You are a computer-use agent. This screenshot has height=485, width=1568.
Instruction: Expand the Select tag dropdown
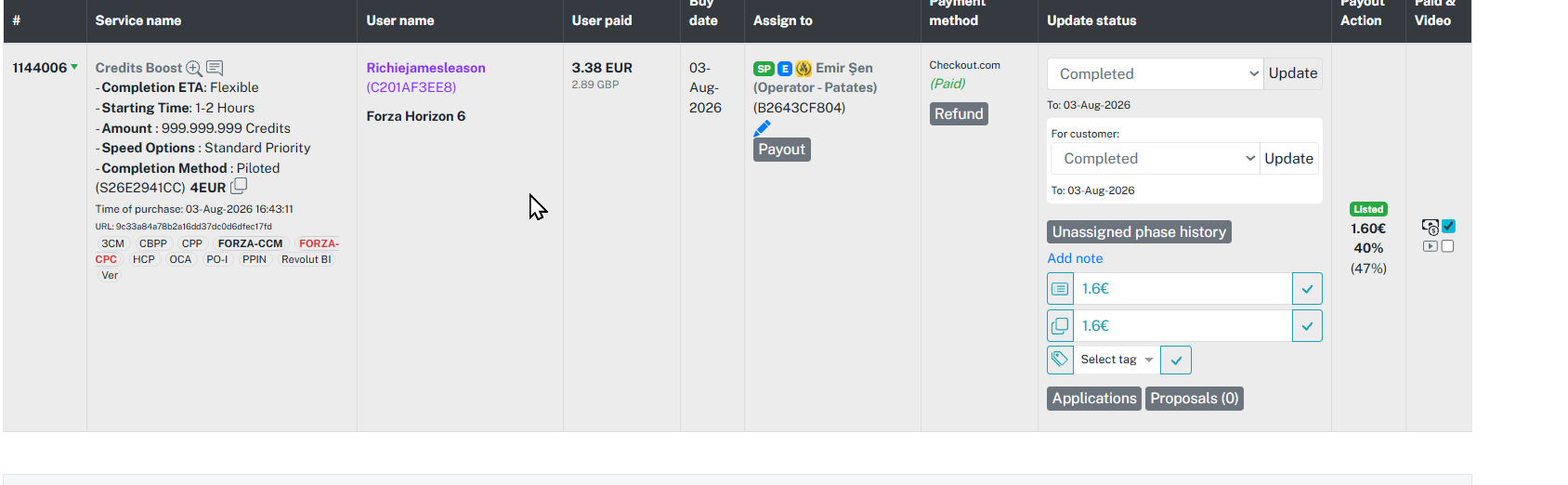coord(1117,360)
